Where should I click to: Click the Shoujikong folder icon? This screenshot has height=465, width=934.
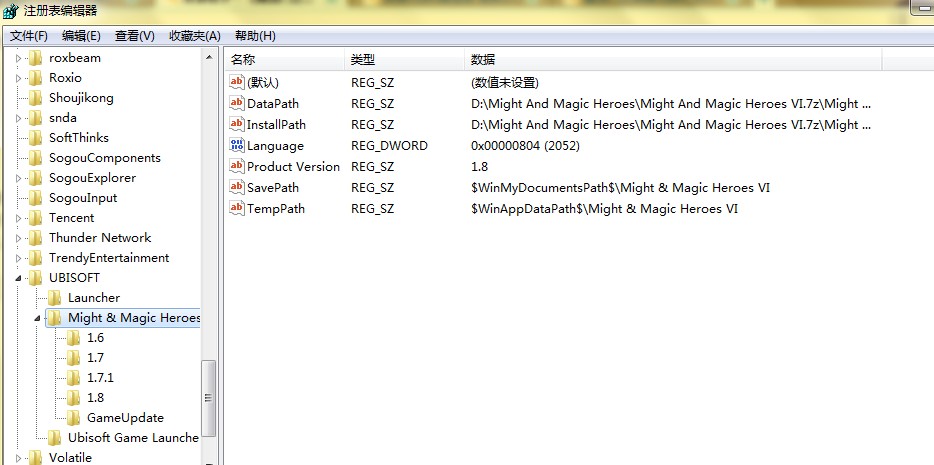pos(36,98)
